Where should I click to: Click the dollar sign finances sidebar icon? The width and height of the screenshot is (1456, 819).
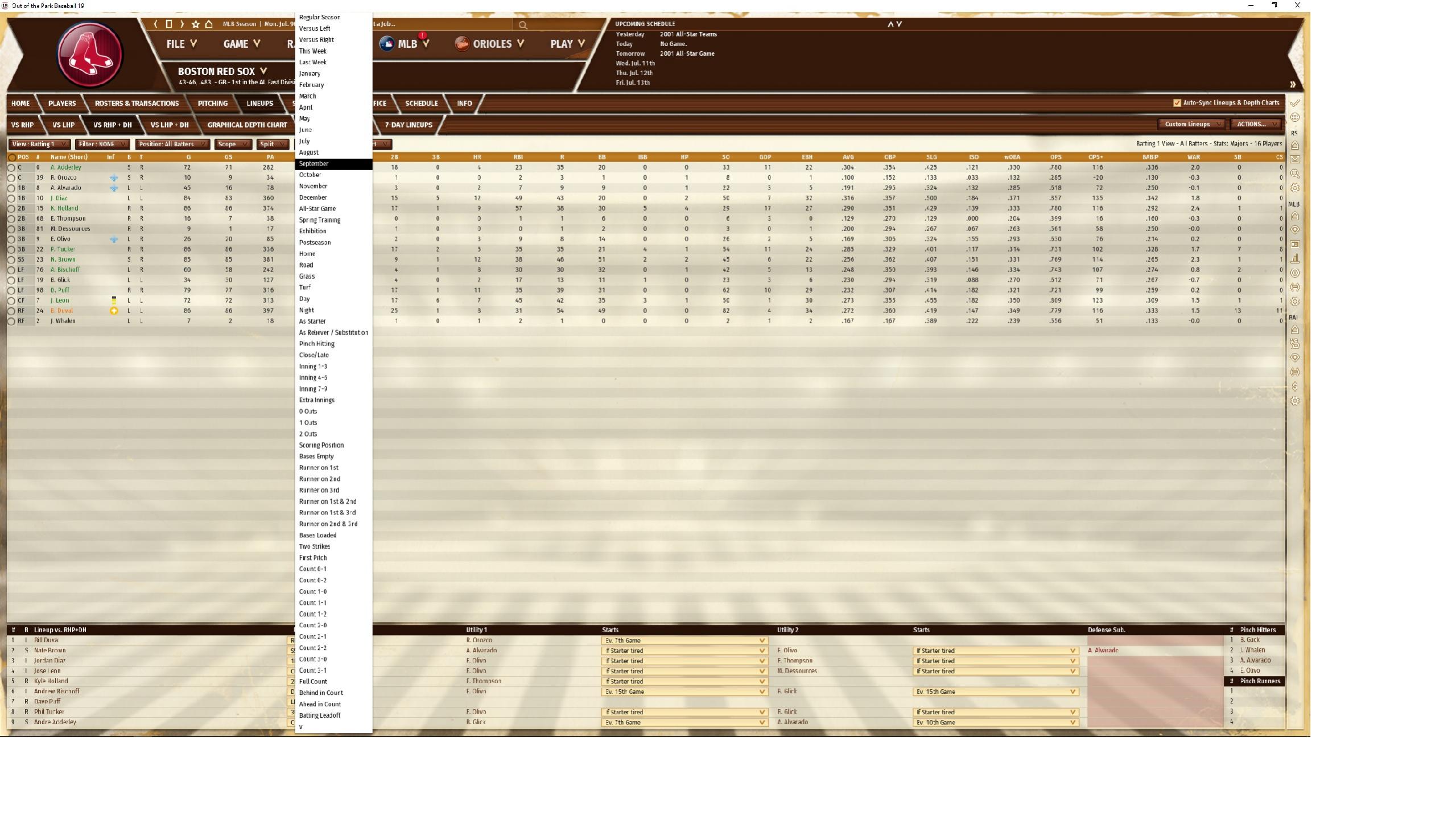click(1295, 386)
